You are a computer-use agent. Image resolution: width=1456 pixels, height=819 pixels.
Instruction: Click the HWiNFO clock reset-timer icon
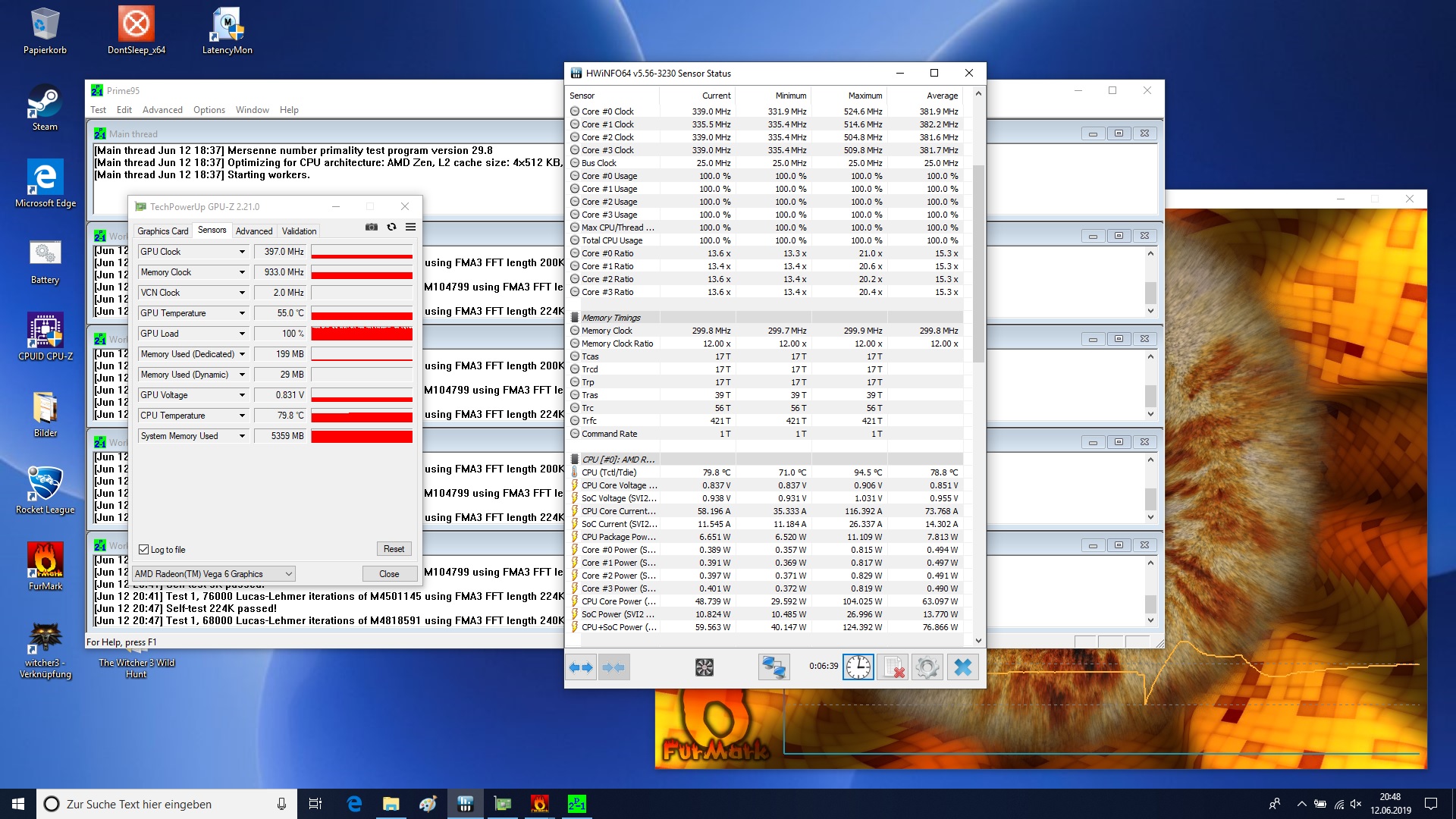[x=858, y=667]
